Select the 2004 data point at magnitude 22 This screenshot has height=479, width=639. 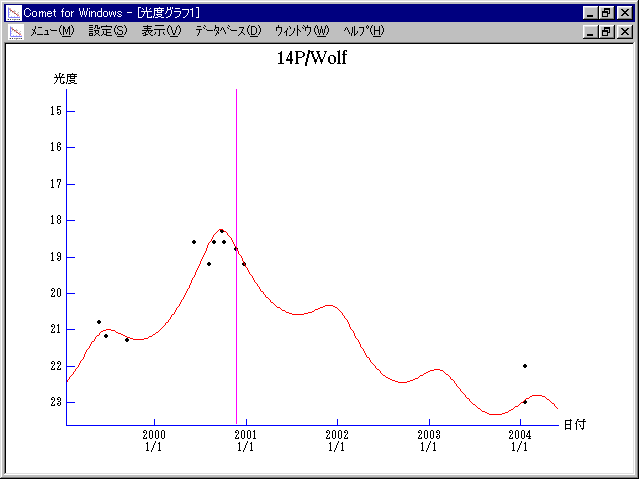tap(524, 366)
